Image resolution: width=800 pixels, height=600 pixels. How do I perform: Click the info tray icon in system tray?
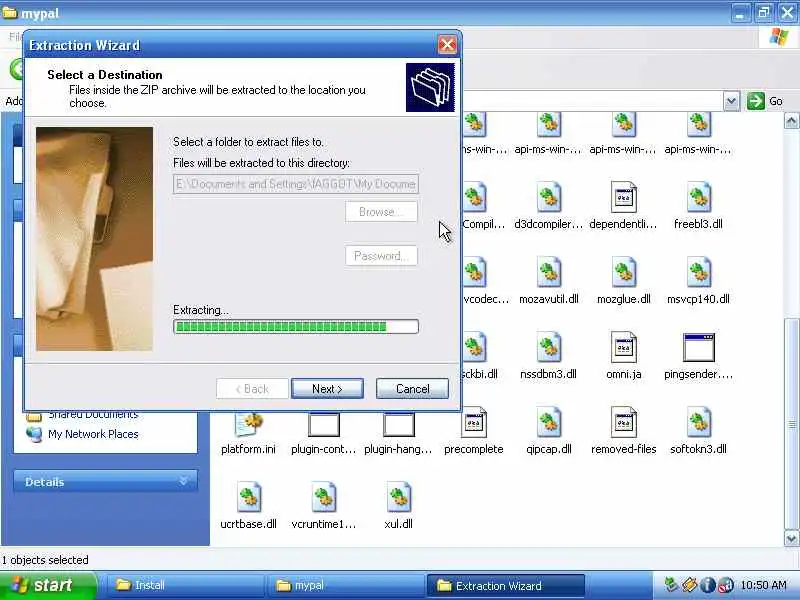pyautogui.click(x=707, y=585)
